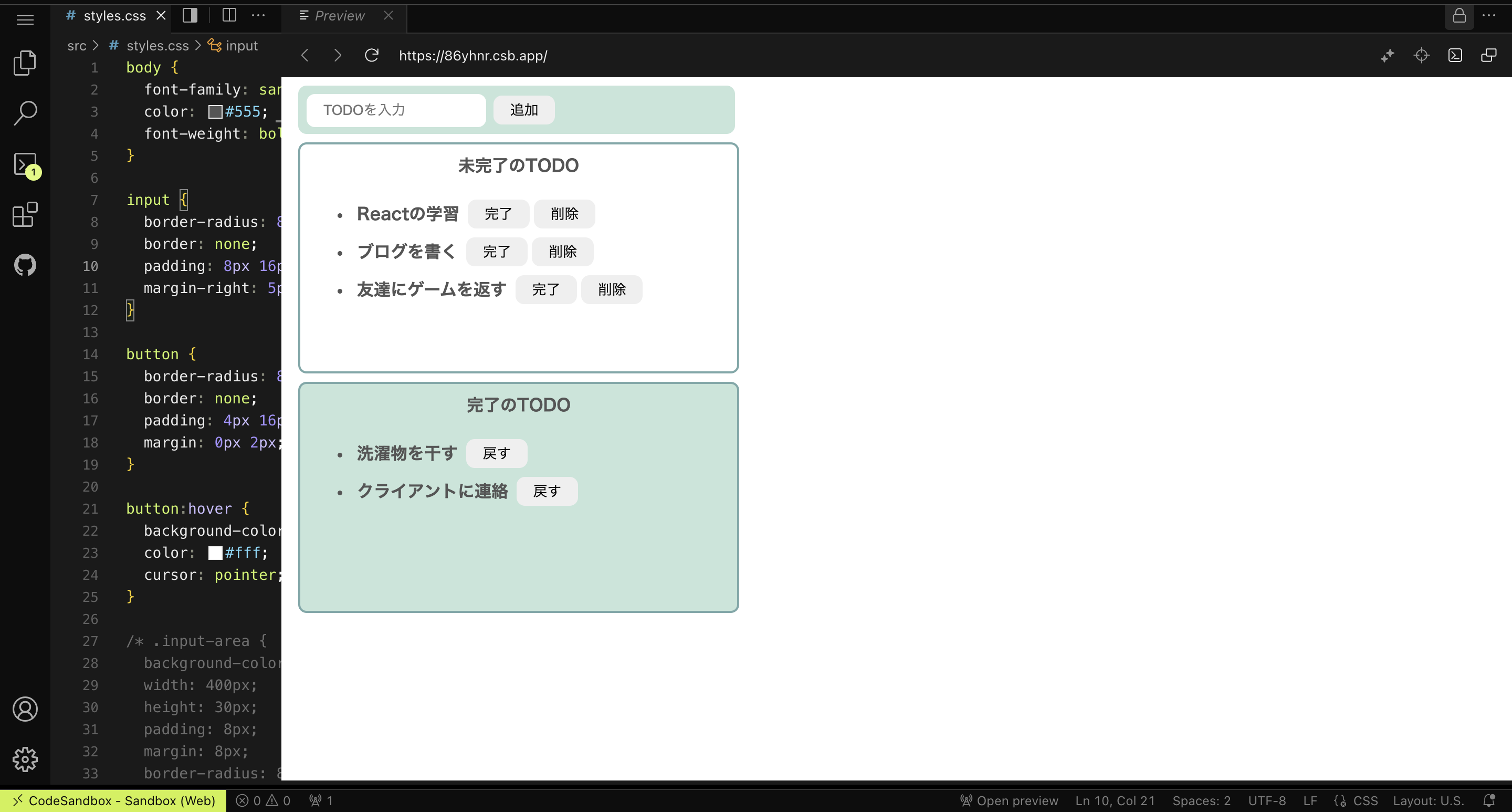This screenshot has height=812, width=1512.
Task: Open the hamburger menu
Action: pyautogui.click(x=25, y=19)
